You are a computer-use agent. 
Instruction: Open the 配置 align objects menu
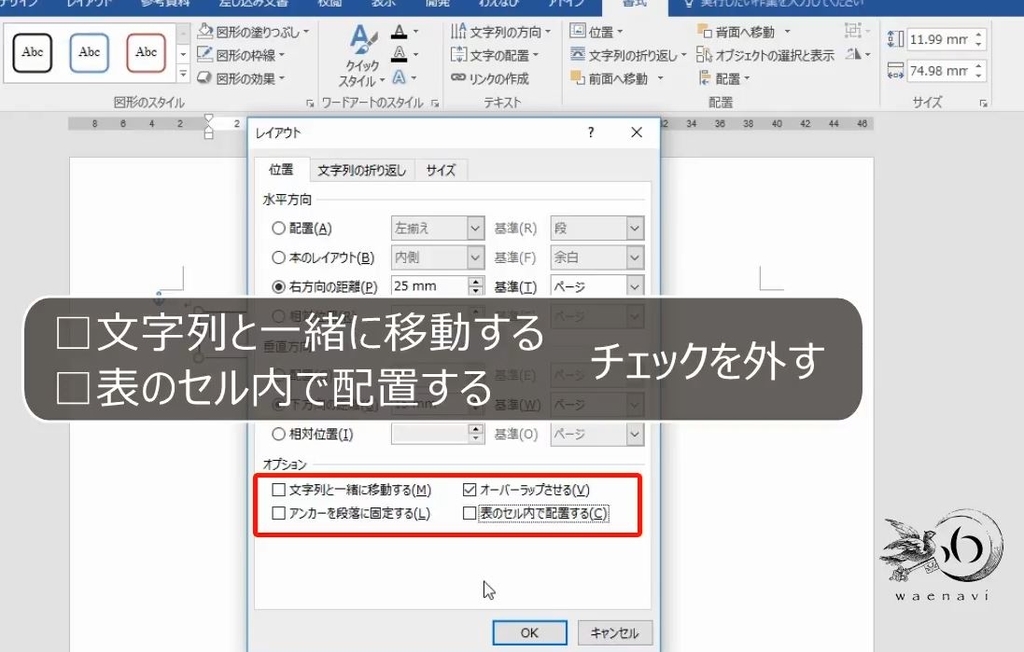(724, 78)
